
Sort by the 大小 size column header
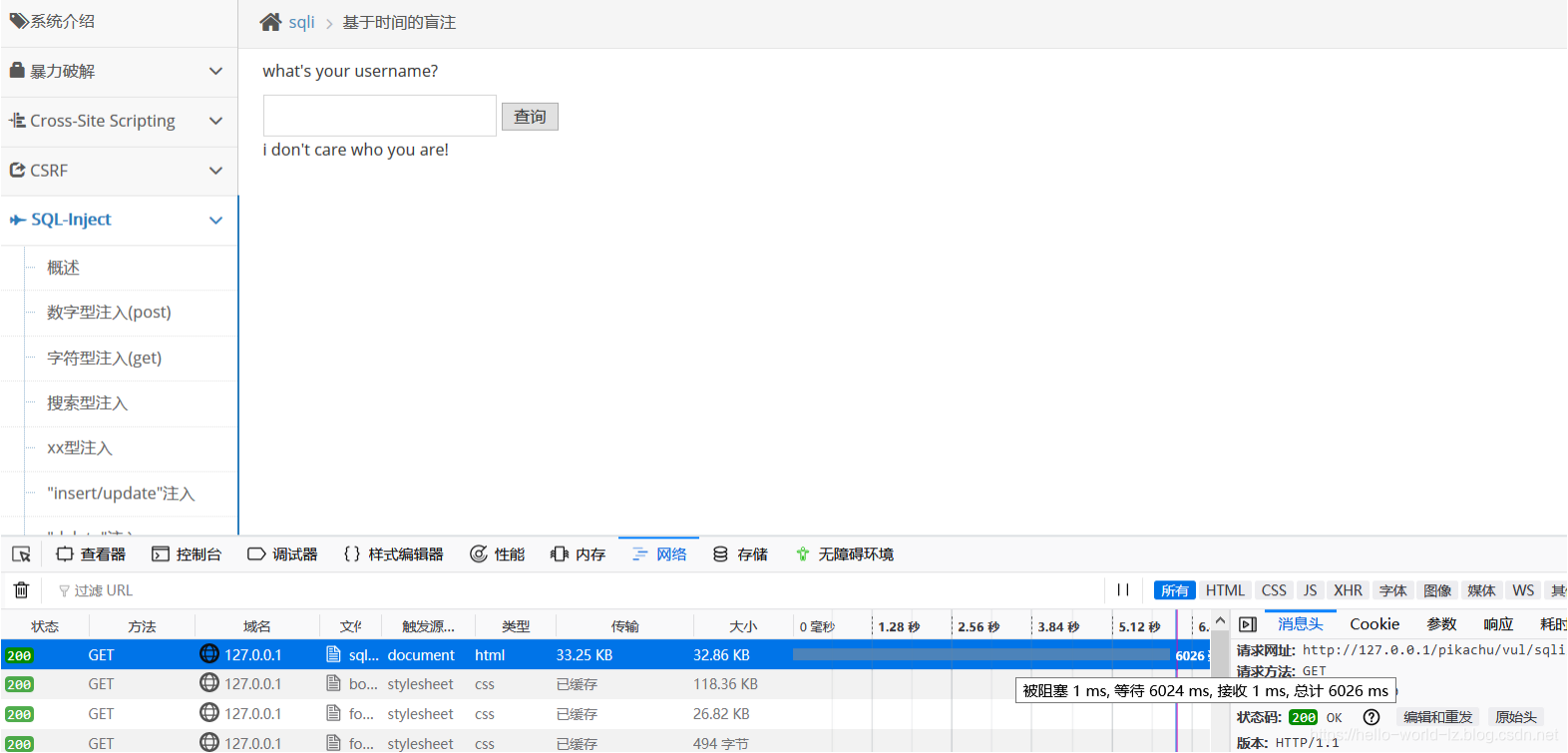[743, 626]
